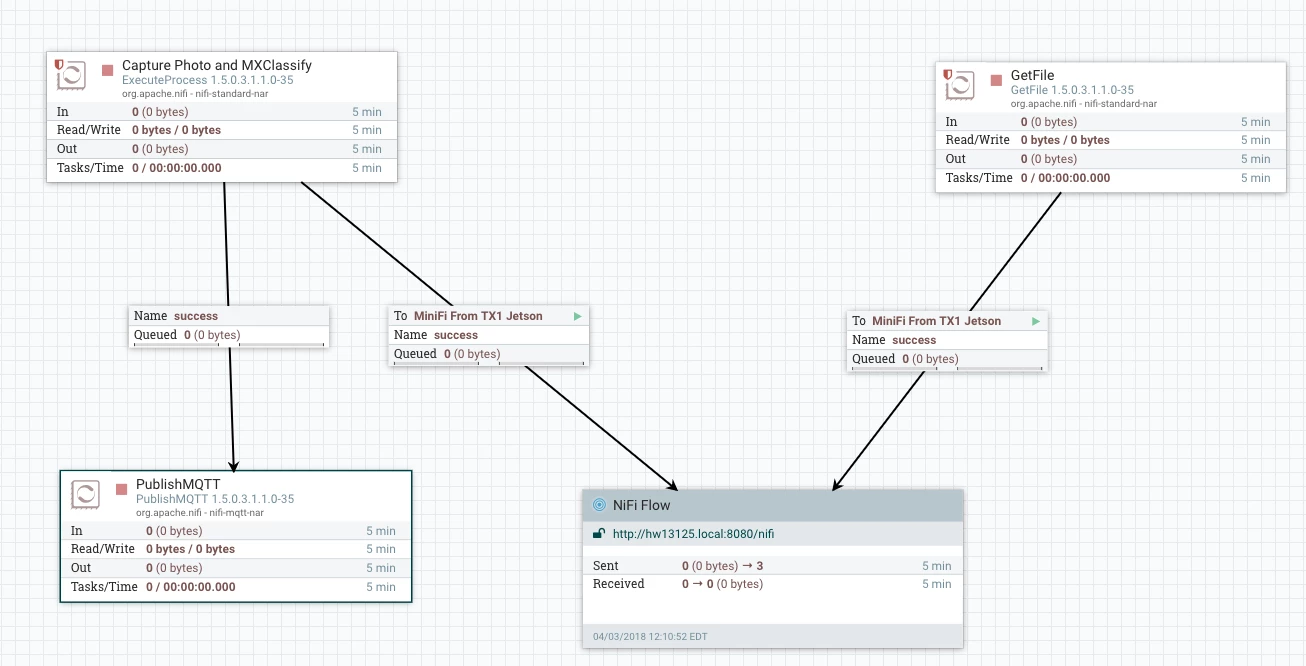The width and height of the screenshot is (1306, 666).
Task: Open the hw13125.local:8080/nifi URL
Action: pyautogui.click(x=693, y=534)
